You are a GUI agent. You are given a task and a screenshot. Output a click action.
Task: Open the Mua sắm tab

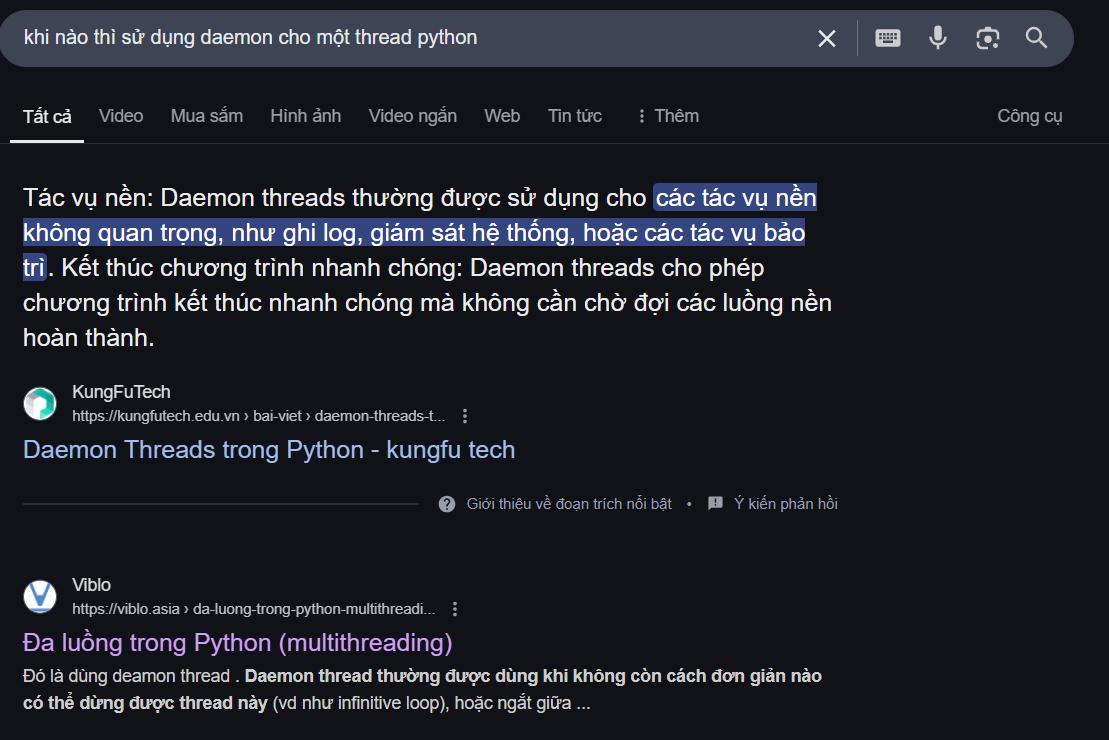coord(206,116)
